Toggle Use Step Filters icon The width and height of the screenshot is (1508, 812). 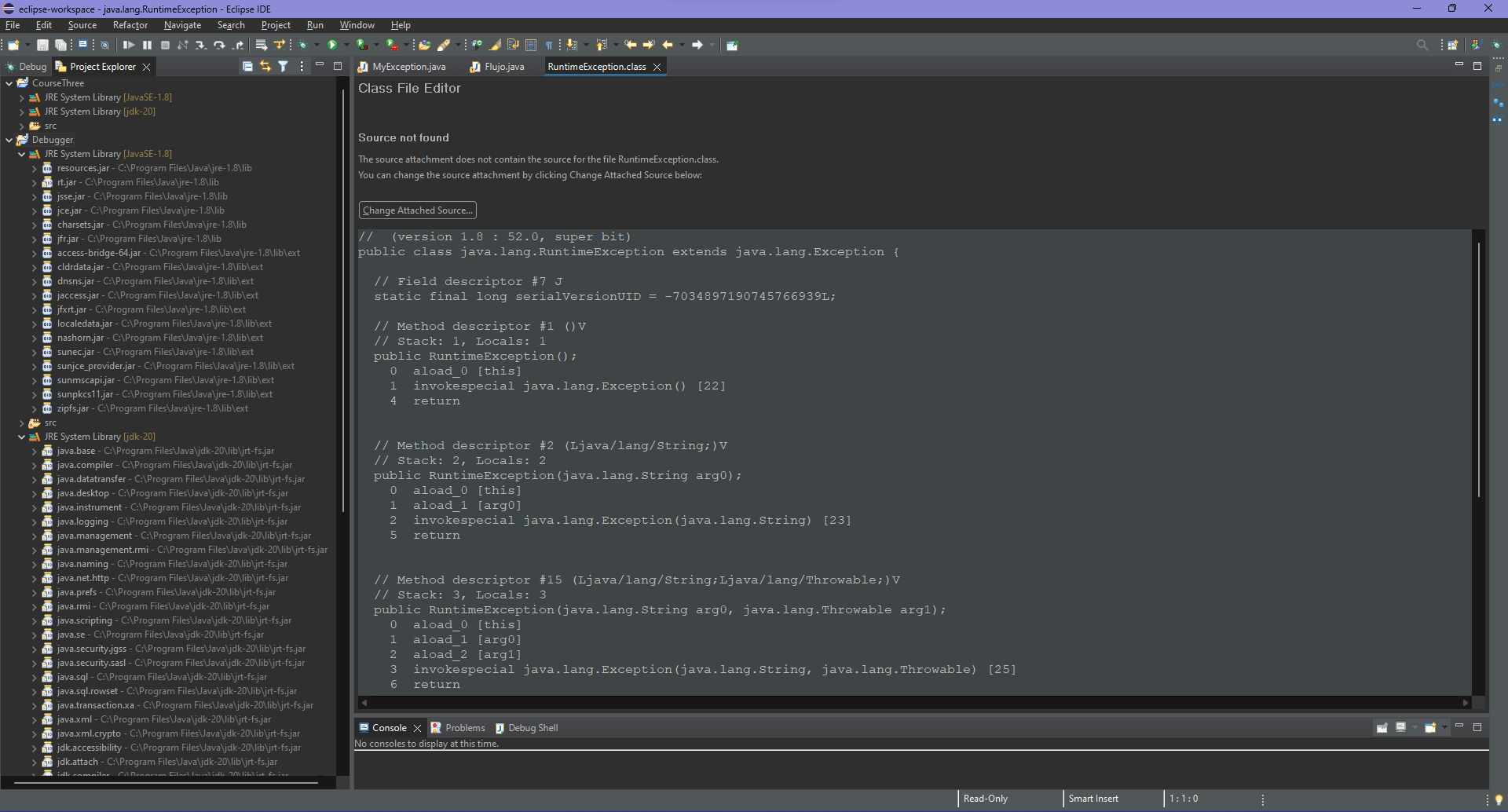279,45
